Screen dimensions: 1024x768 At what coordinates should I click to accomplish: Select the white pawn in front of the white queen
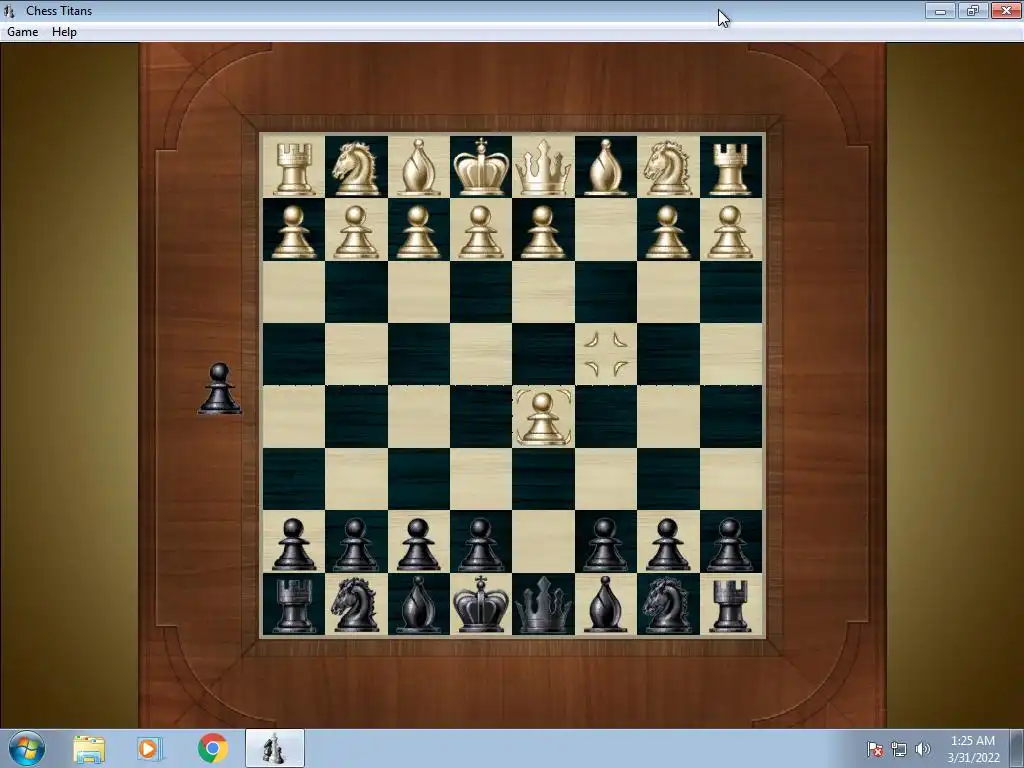(x=543, y=232)
